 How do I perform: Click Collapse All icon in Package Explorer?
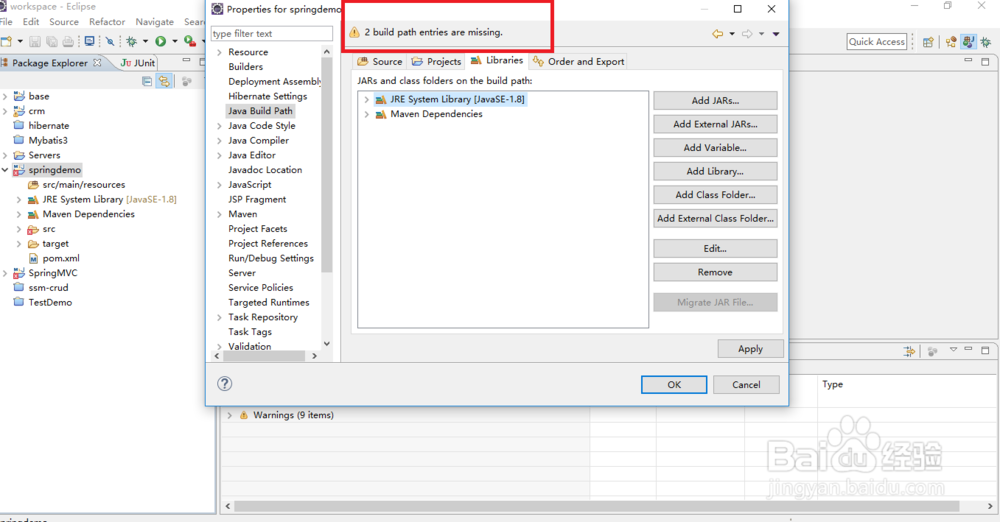point(147,81)
